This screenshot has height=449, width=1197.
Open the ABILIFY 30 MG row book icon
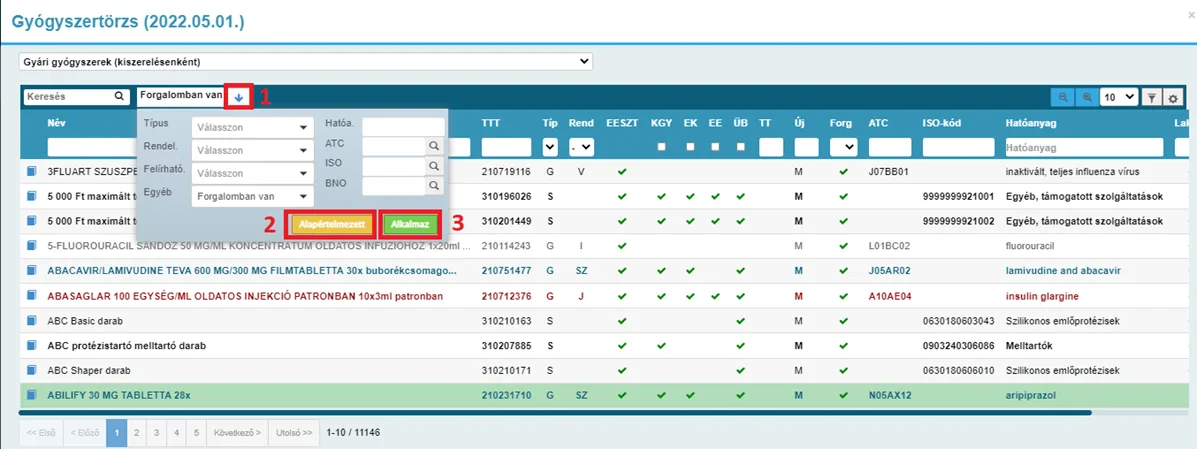click(x=31, y=395)
